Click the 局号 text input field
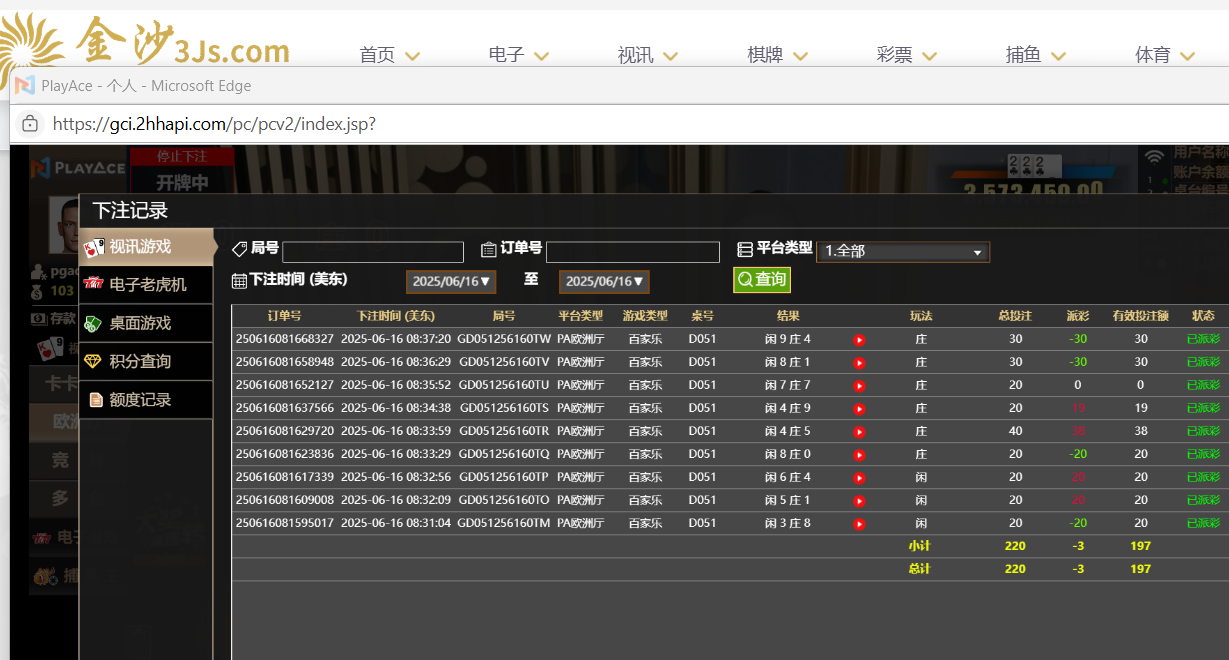The width and height of the screenshot is (1229, 660). 373,252
